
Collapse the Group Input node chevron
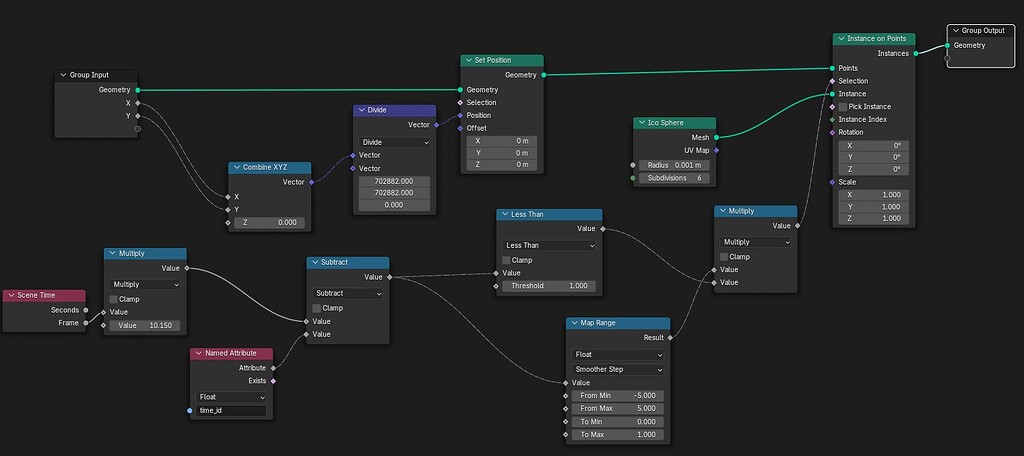pos(63,75)
